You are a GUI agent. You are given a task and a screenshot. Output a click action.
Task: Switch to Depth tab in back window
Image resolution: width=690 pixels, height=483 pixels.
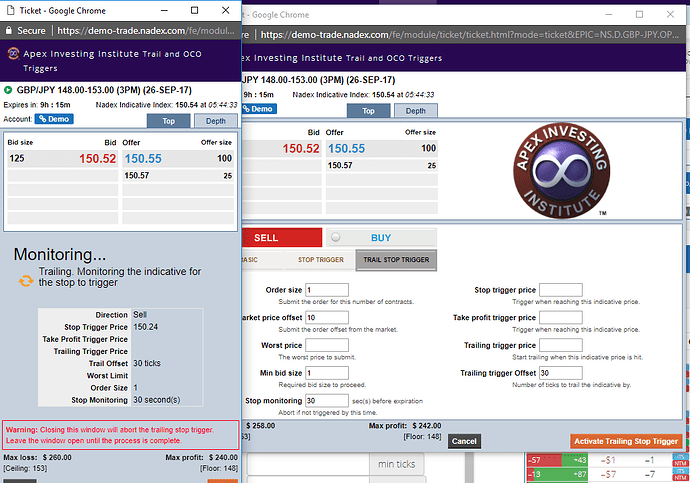click(415, 111)
